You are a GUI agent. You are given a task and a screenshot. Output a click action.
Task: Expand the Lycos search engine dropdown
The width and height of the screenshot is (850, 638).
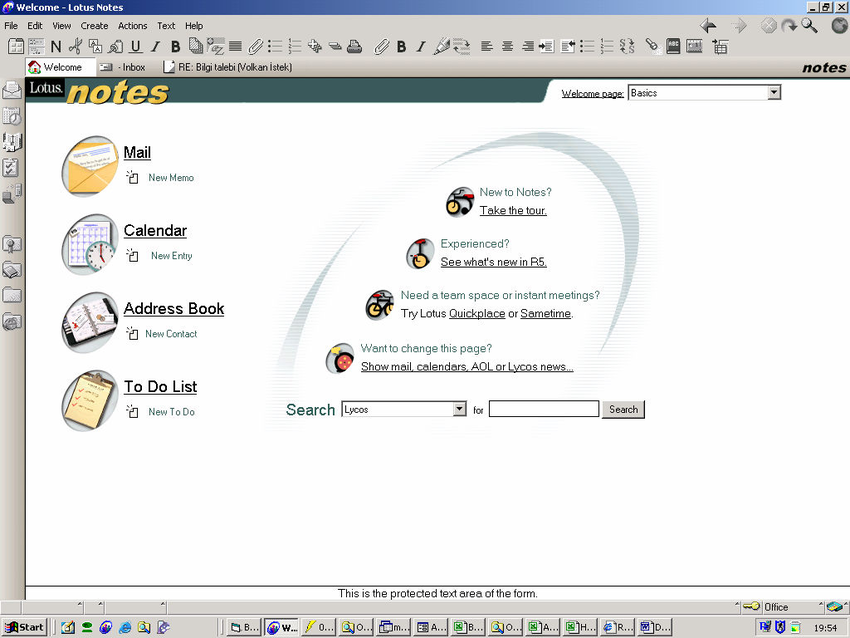click(460, 409)
